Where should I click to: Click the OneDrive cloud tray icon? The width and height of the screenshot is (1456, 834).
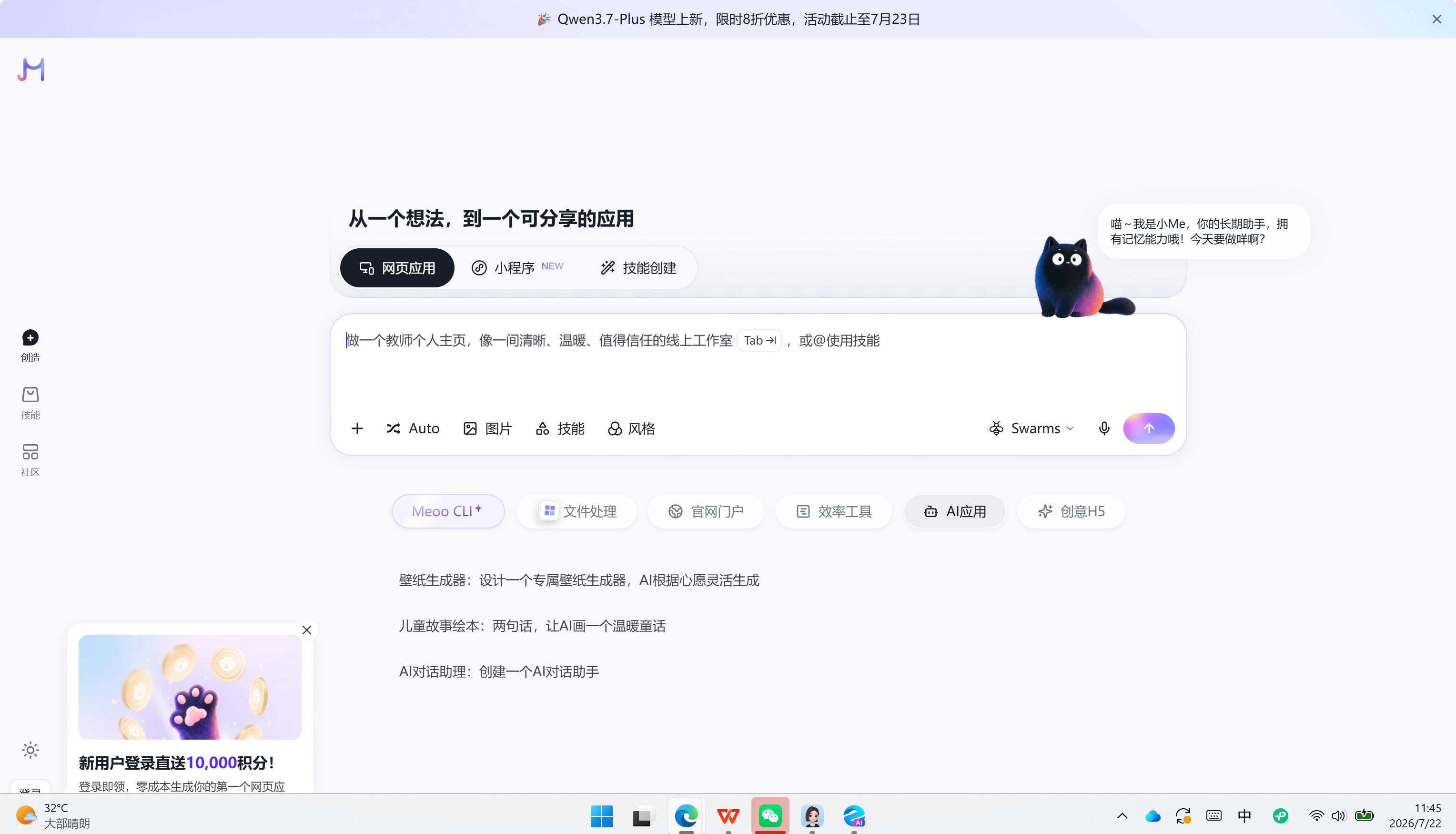pyautogui.click(x=1153, y=816)
